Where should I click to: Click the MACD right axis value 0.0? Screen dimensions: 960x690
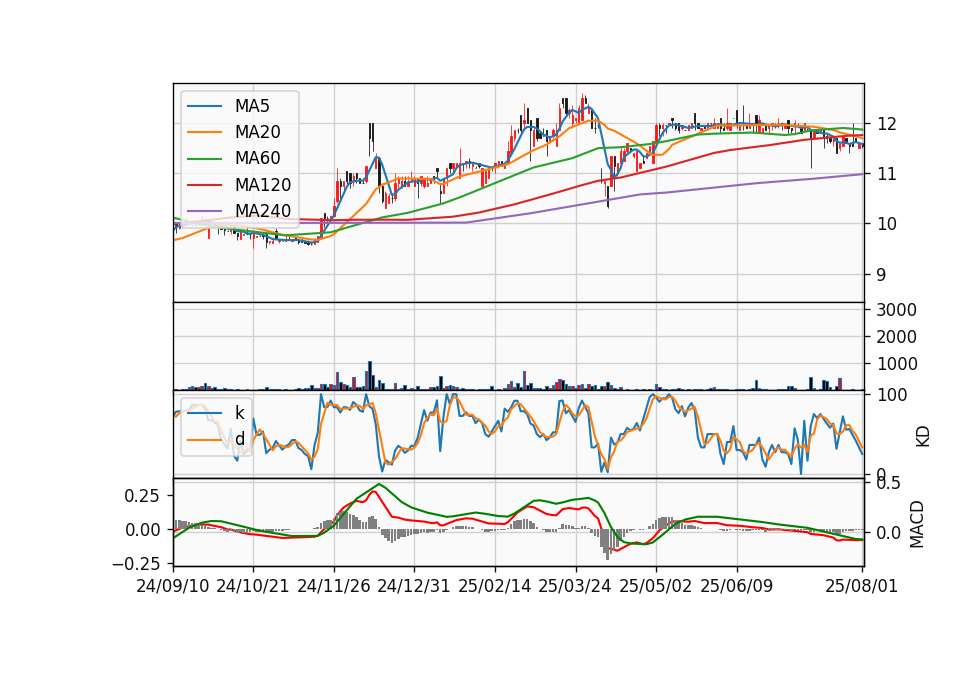tap(888, 533)
